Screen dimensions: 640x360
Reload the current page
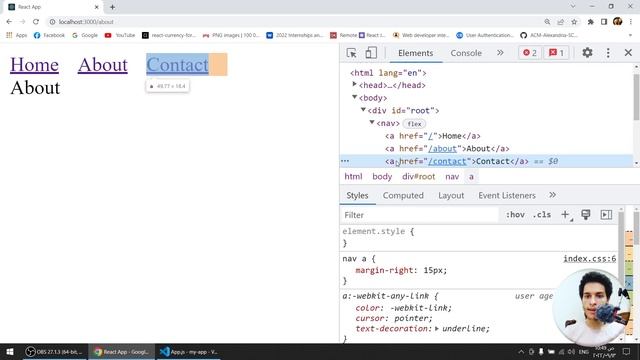pos(36,22)
